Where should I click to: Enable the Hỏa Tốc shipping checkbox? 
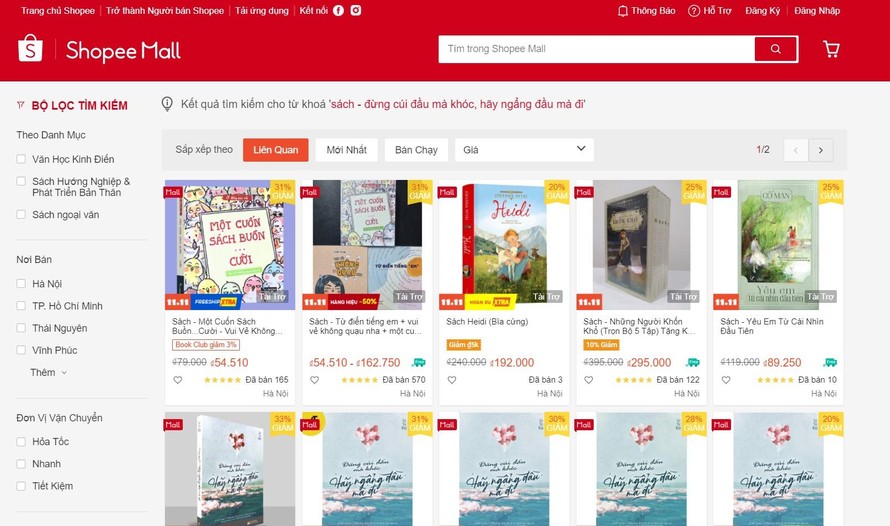[x=21, y=441]
